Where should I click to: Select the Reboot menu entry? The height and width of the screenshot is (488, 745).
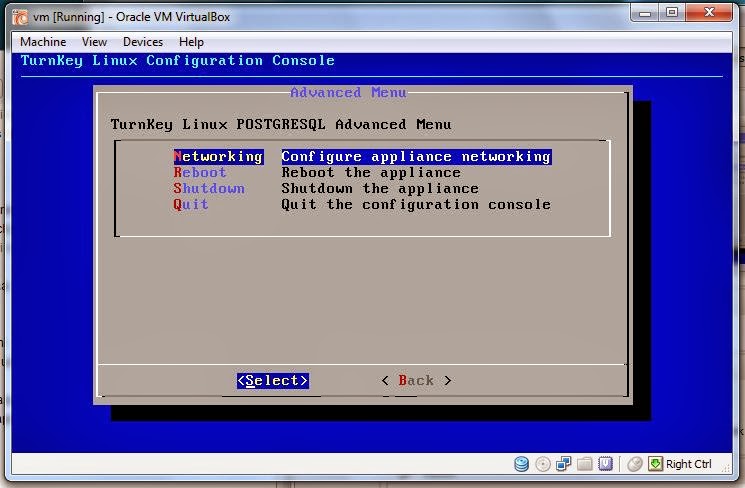(x=200, y=172)
